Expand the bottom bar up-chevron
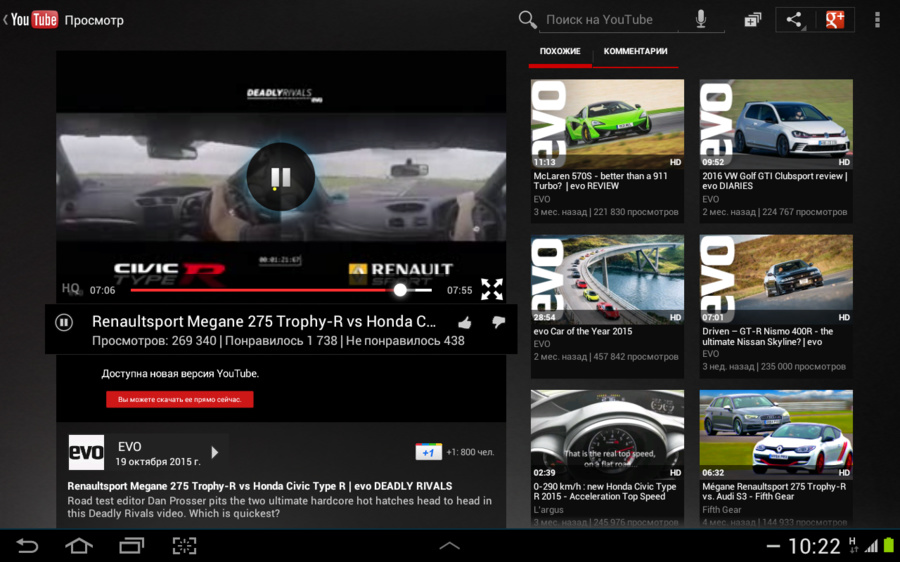This screenshot has height=562, width=900. tap(449, 545)
